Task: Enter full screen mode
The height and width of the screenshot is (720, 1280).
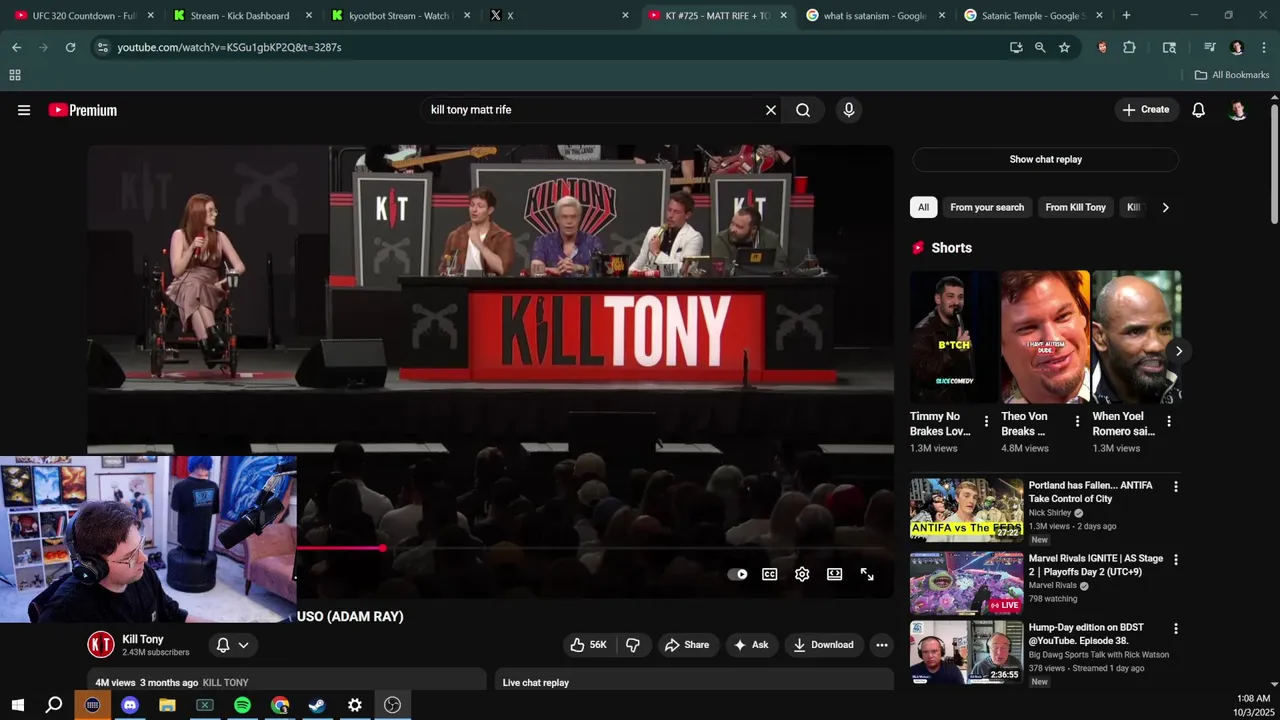Action: click(x=867, y=574)
